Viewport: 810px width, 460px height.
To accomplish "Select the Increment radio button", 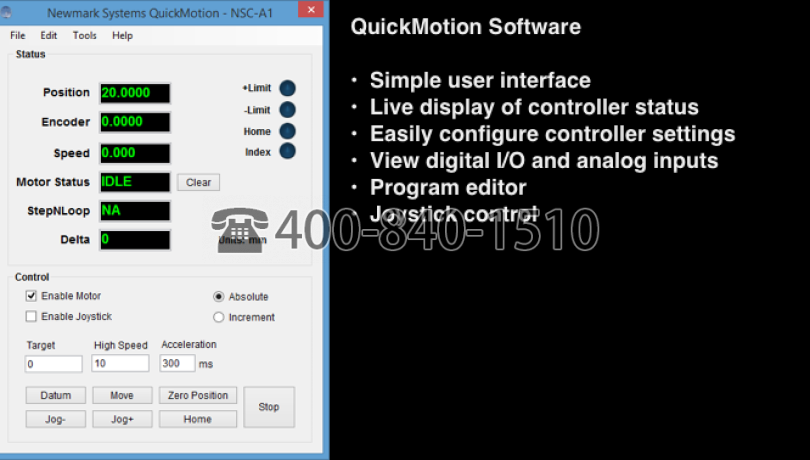I will pyautogui.click(x=219, y=317).
